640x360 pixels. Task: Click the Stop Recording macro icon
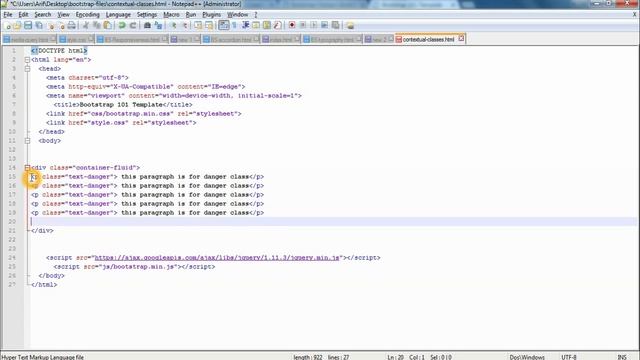(303, 26)
